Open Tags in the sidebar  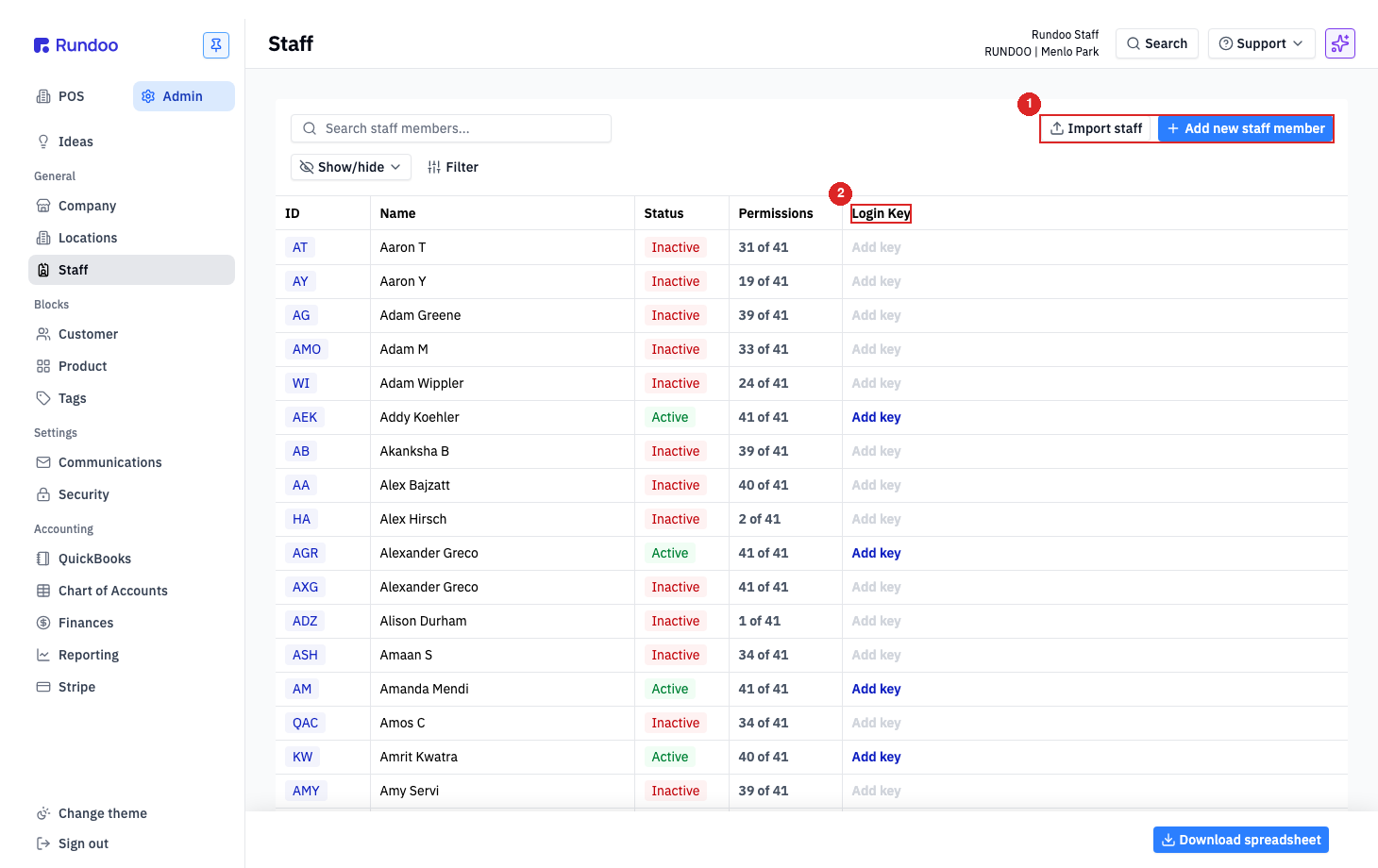(x=72, y=398)
